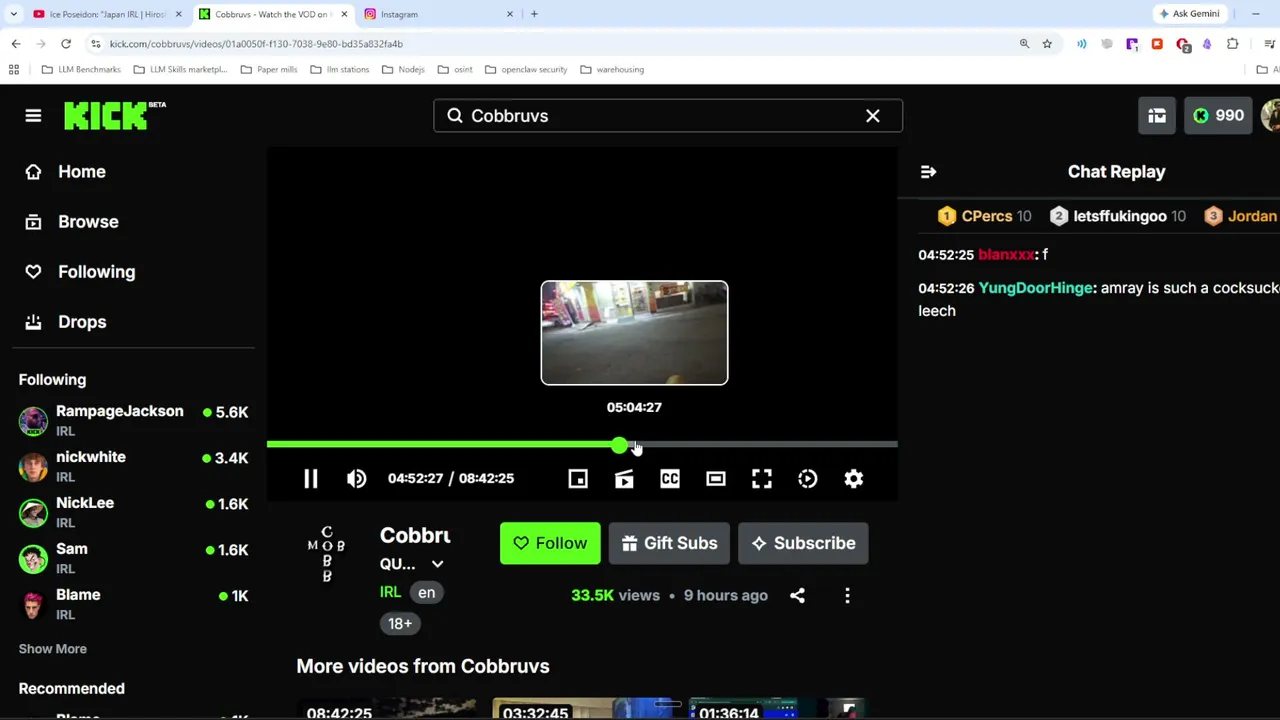Click the Kick logo

click(114, 116)
